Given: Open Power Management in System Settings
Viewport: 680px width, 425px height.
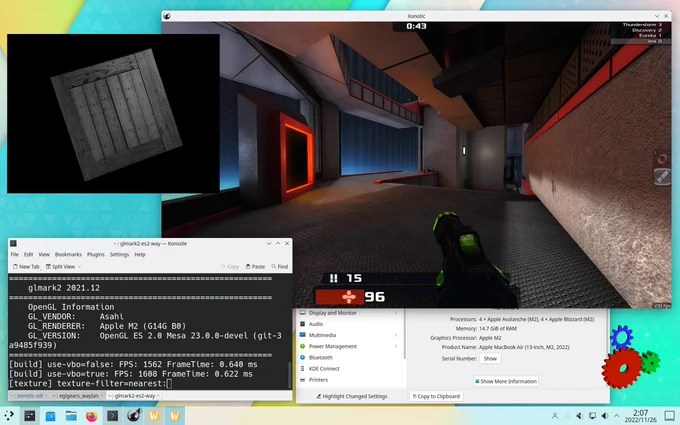Looking at the screenshot, I should [x=350, y=347].
